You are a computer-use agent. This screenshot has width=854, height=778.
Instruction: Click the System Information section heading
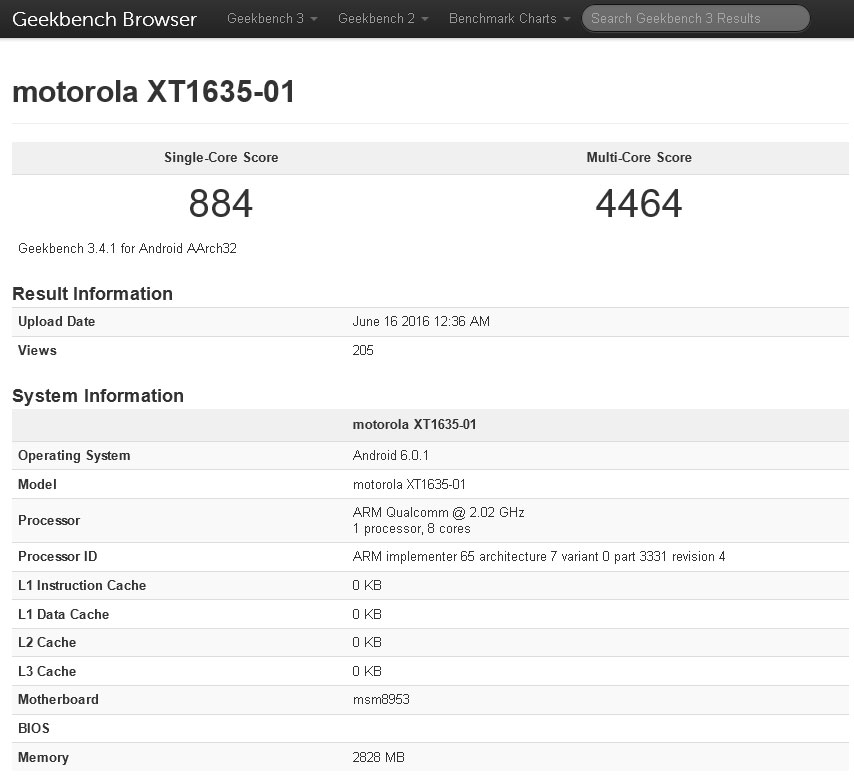click(98, 396)
